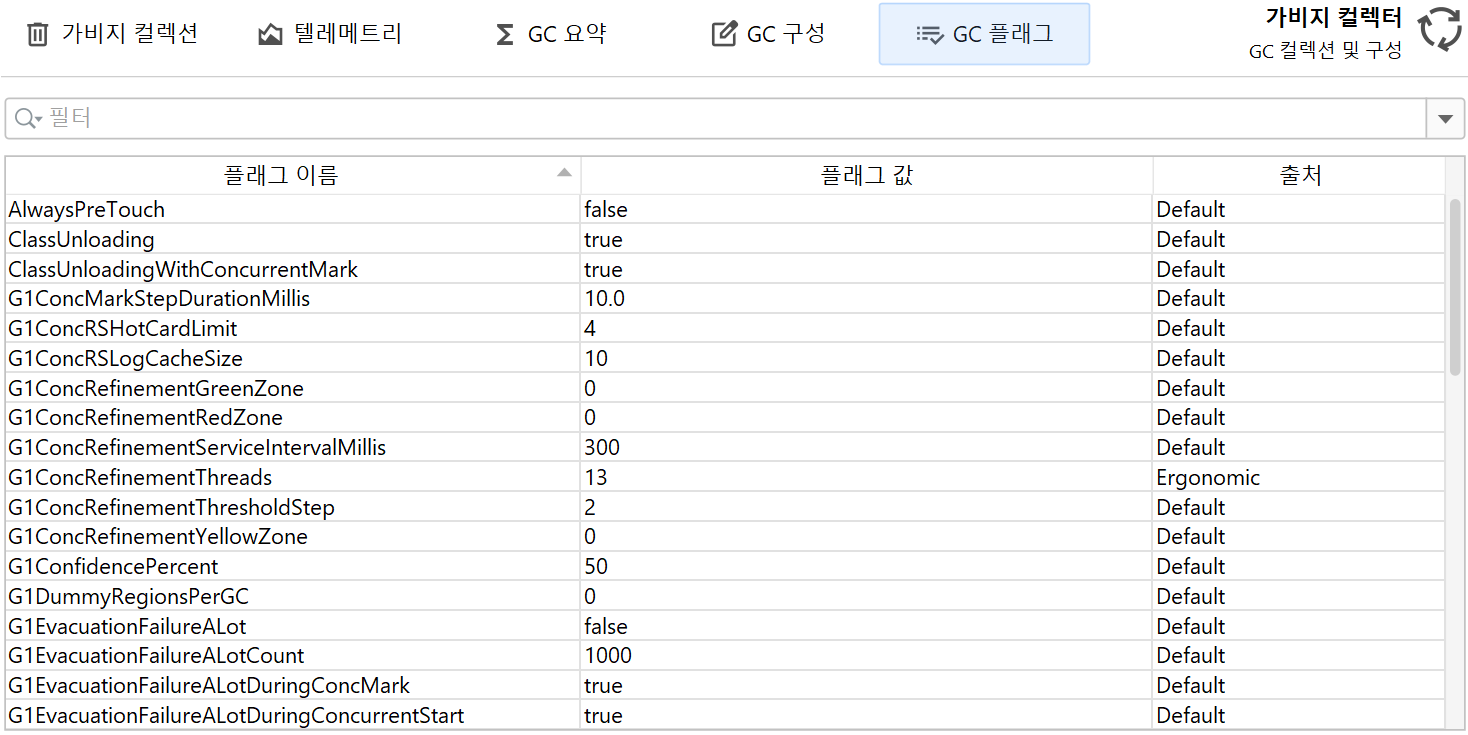Click the telemetry chart icon
This screenshot has height=735, width=1468.
(x=270, y=35)
